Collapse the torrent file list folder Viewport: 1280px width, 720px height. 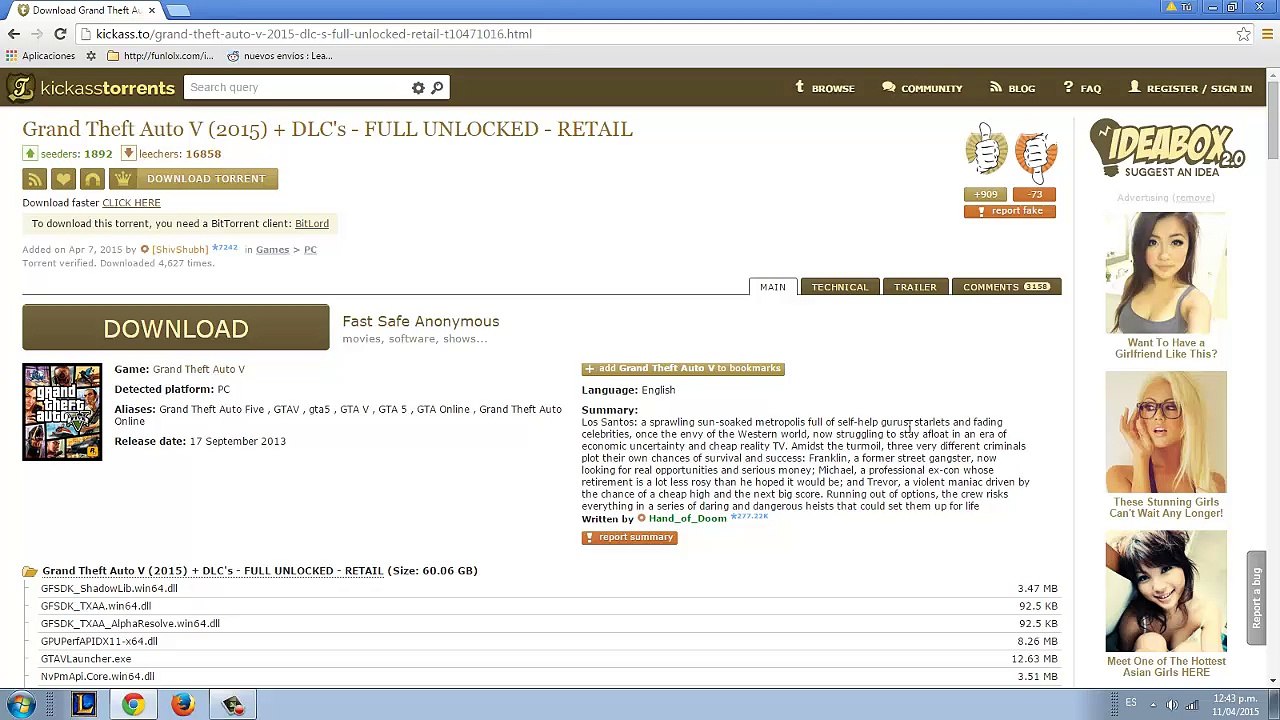click(x=30, y=571)
